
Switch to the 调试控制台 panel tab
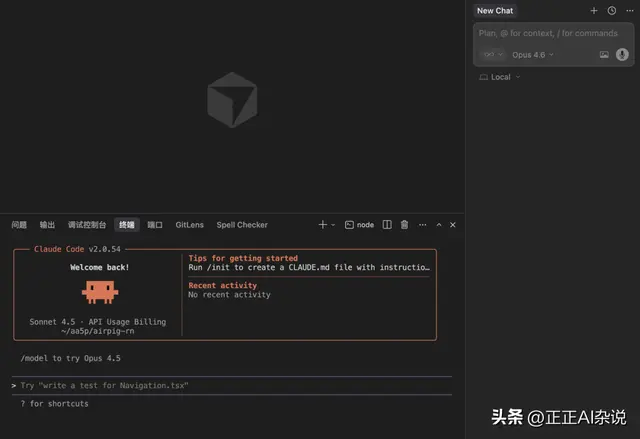click(87, 225)
